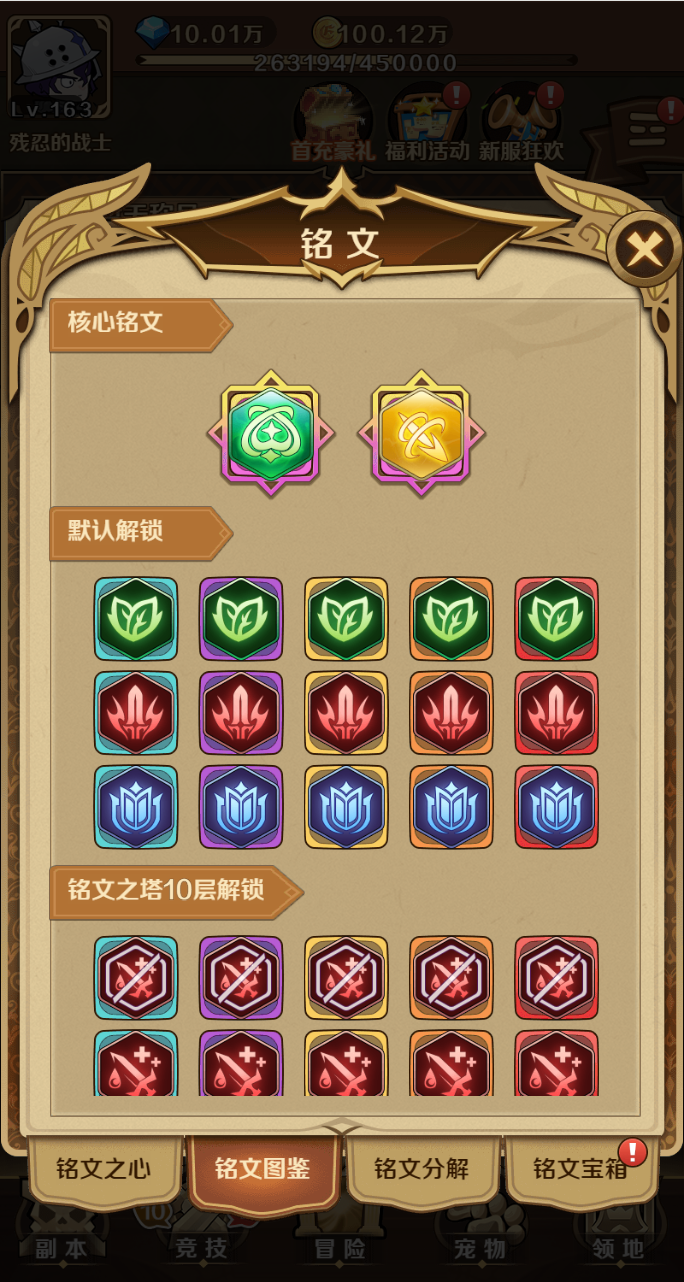Close the 铭文 inscription window
The width and height of the screenshot is (684, 1282).
click(x=645, y=247)
